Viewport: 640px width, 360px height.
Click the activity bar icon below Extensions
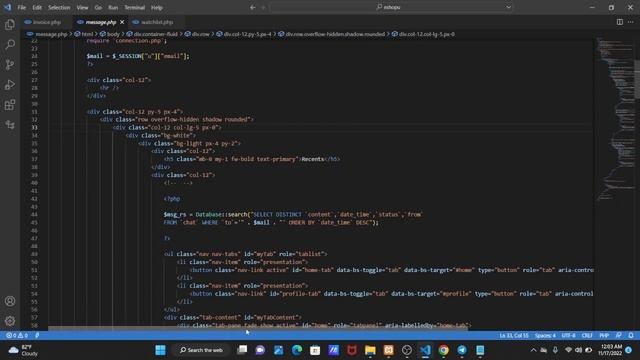pos(10,124)
